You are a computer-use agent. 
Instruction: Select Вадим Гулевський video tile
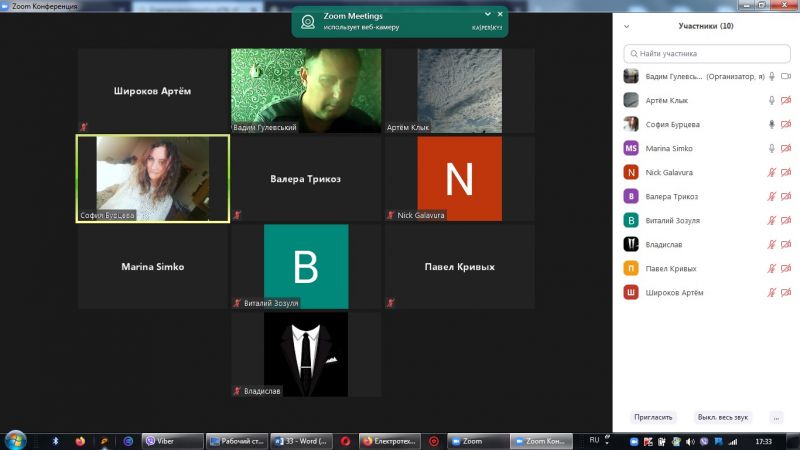(306, 91)
